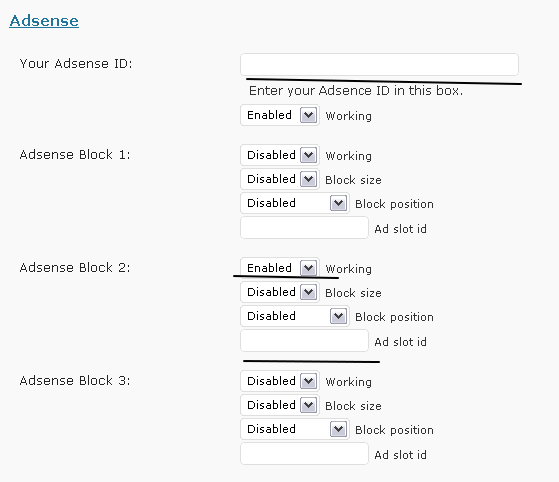This screenshot has height=482, width=559.
Task: Open Adsense Block 1 Block position dropdown
Action: point(295,203)
